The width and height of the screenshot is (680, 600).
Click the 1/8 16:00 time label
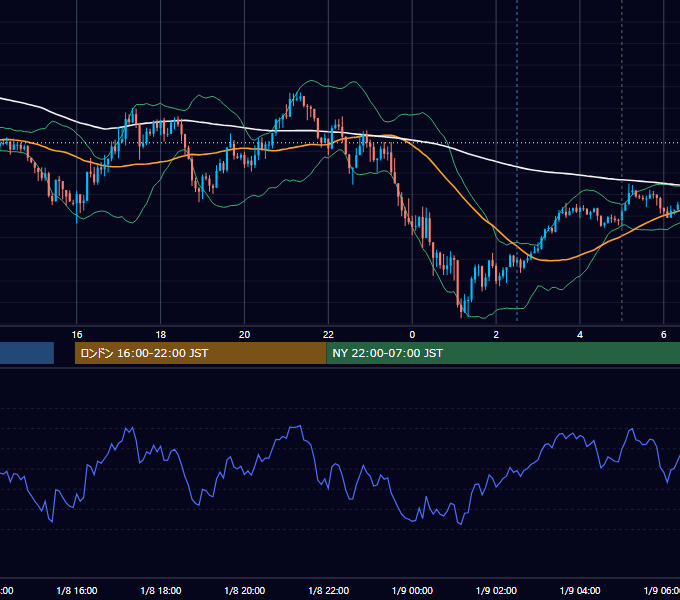[x=77, y=590]
